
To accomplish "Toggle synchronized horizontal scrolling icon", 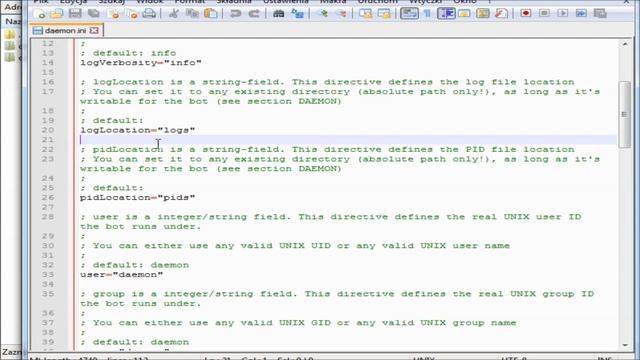I will [x=384, y=13].
